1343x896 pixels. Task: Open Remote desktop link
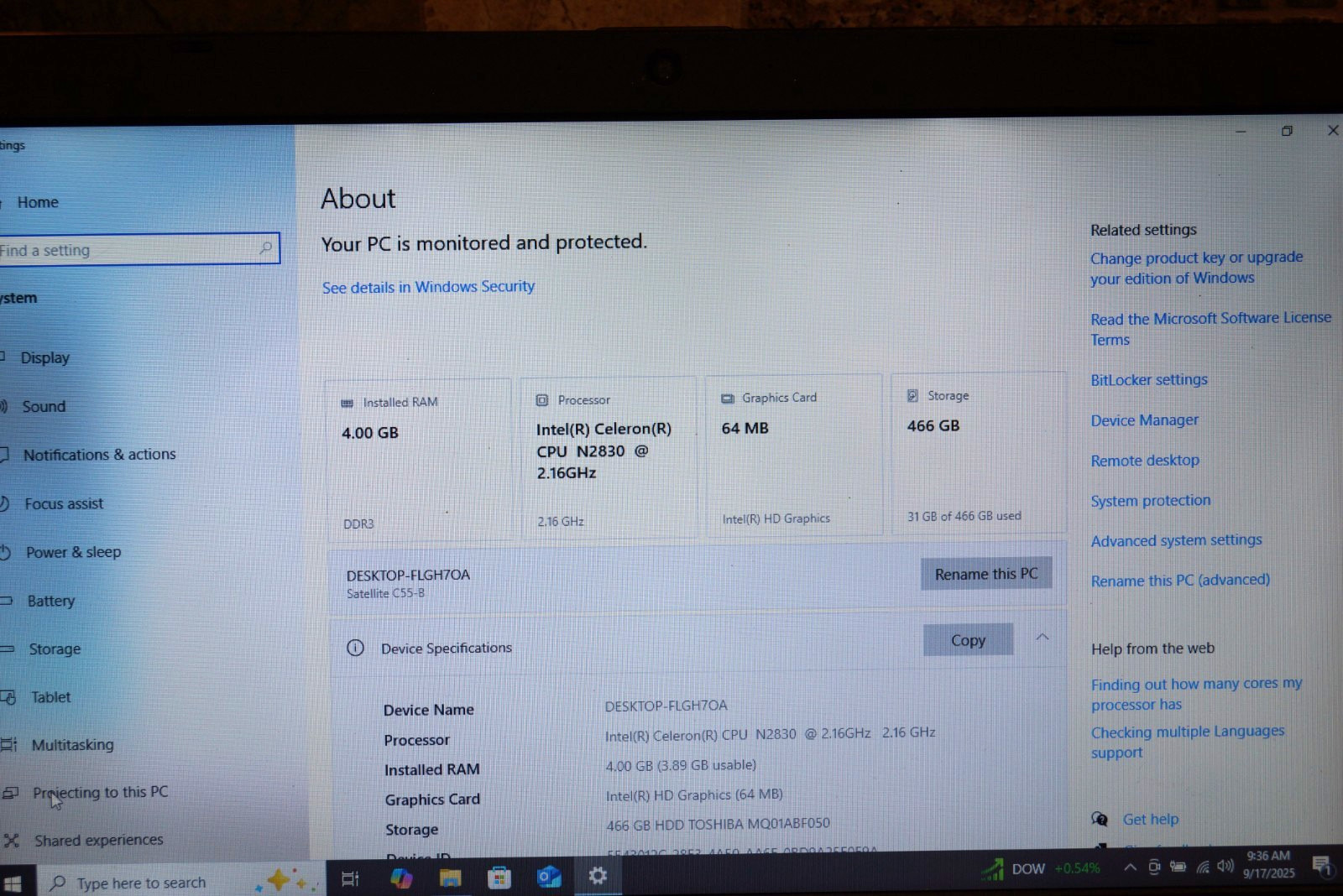[x=1145, y=461]
